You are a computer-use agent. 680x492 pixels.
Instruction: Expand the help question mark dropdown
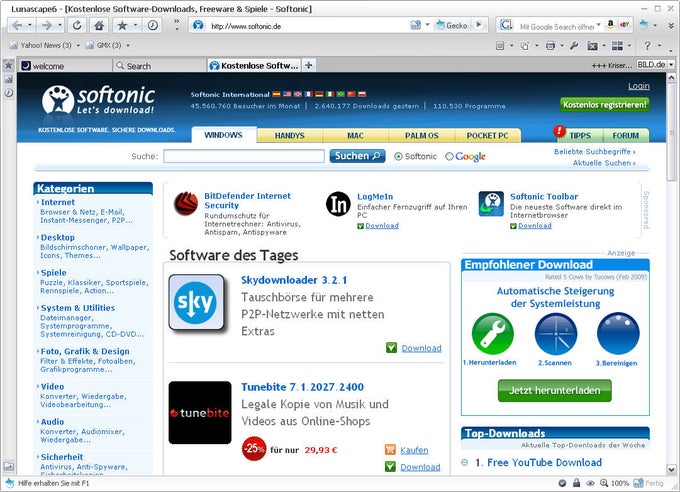(x=660, y=46)
